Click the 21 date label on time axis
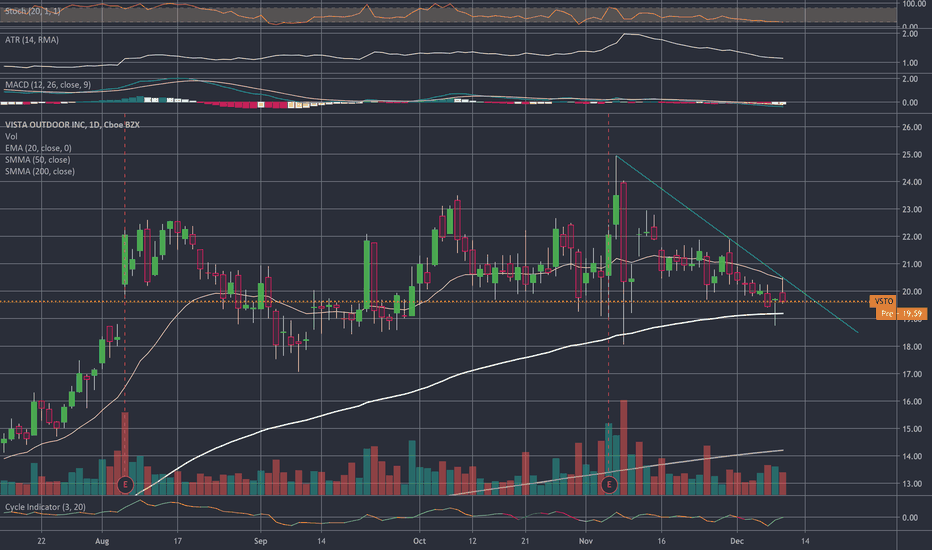The image size is (932, 550). point(525,541)
